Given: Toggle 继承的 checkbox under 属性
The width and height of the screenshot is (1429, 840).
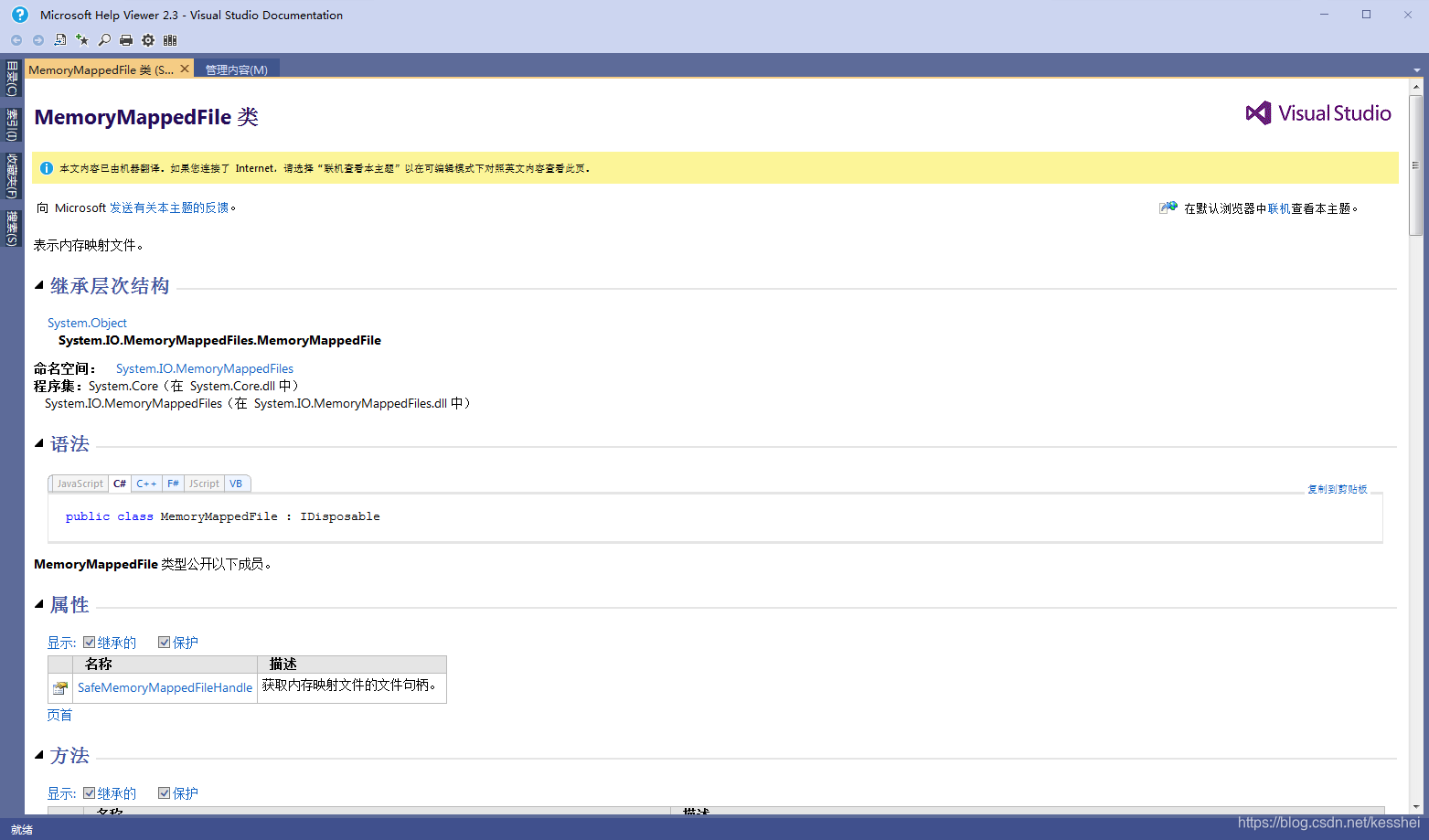Looking at the screenshot, I should click(x=89, y=643).
